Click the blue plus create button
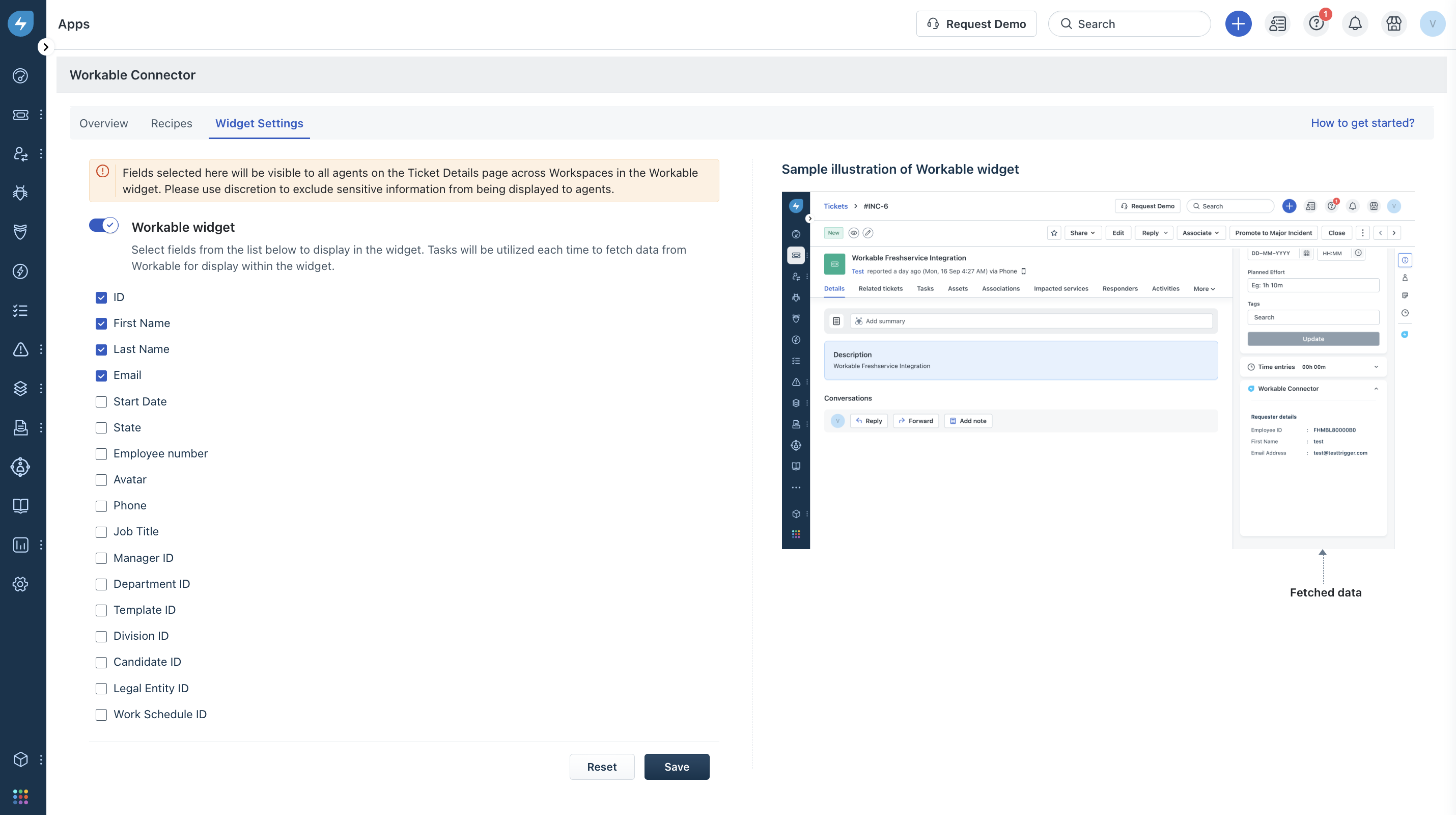This screenshot has width=1456, height=815. (x=1238, y=24)
